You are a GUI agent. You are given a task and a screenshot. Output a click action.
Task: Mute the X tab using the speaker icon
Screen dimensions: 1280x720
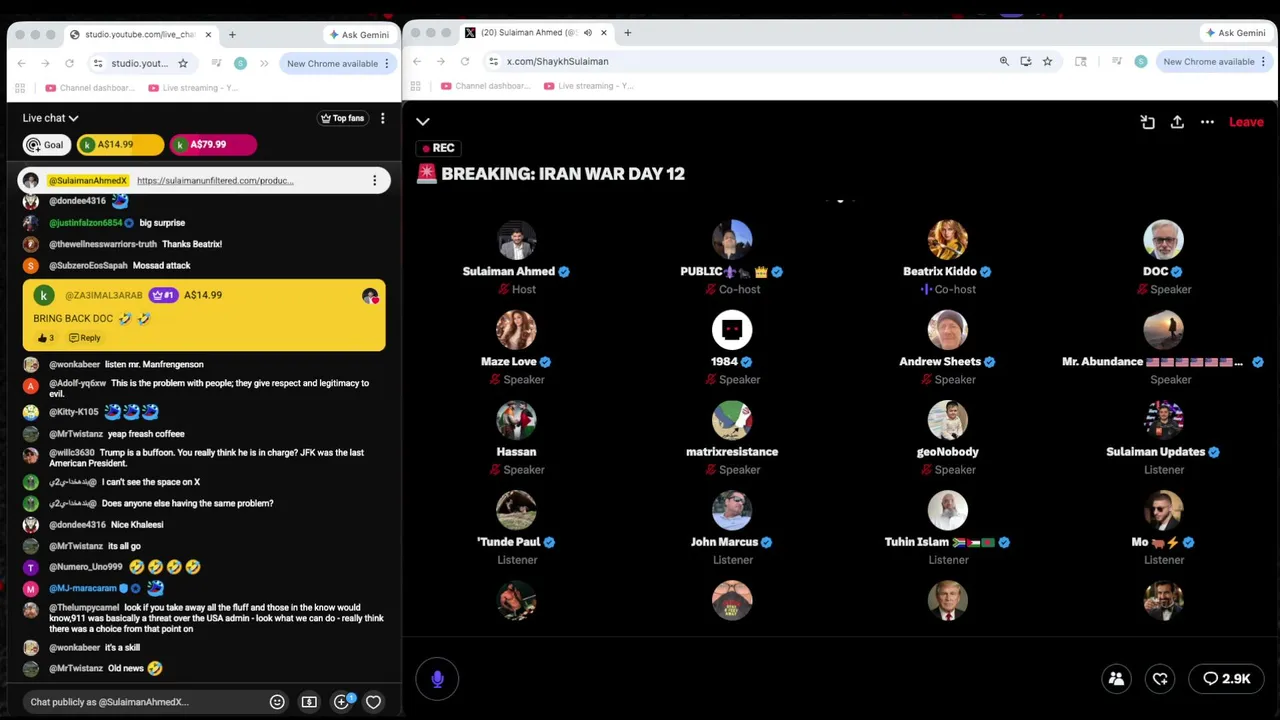pyautogui.click(x=587, y=32)
